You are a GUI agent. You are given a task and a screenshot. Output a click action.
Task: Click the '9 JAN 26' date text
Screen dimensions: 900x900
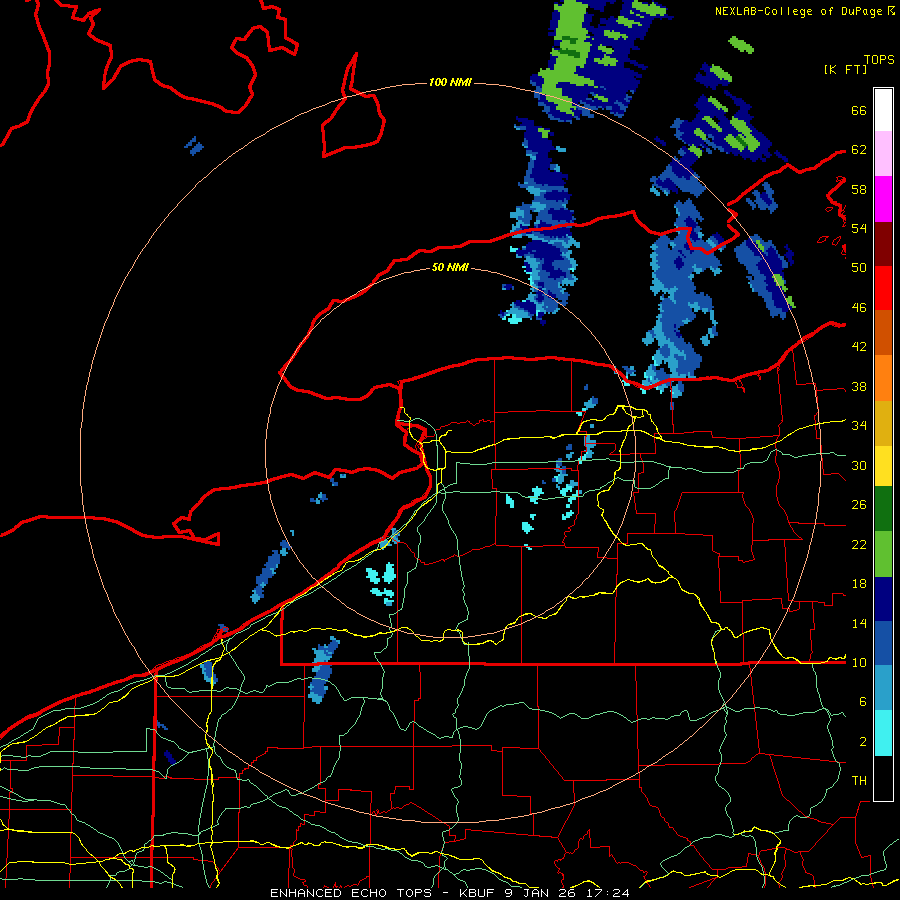[x=540, y=893]
